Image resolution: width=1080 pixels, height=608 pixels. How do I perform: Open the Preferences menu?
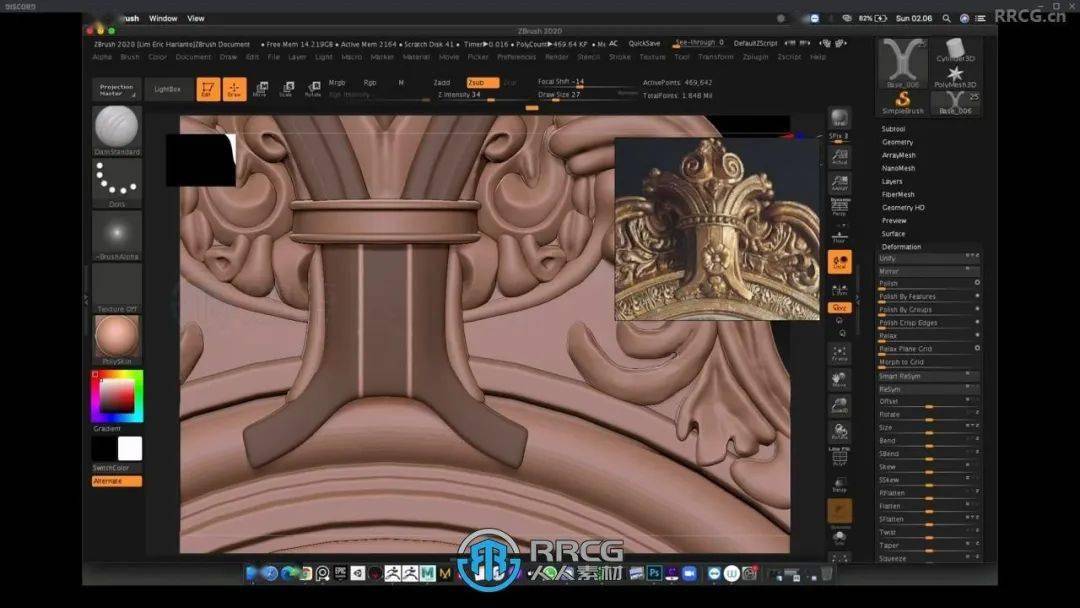click(x=516, y=57)
